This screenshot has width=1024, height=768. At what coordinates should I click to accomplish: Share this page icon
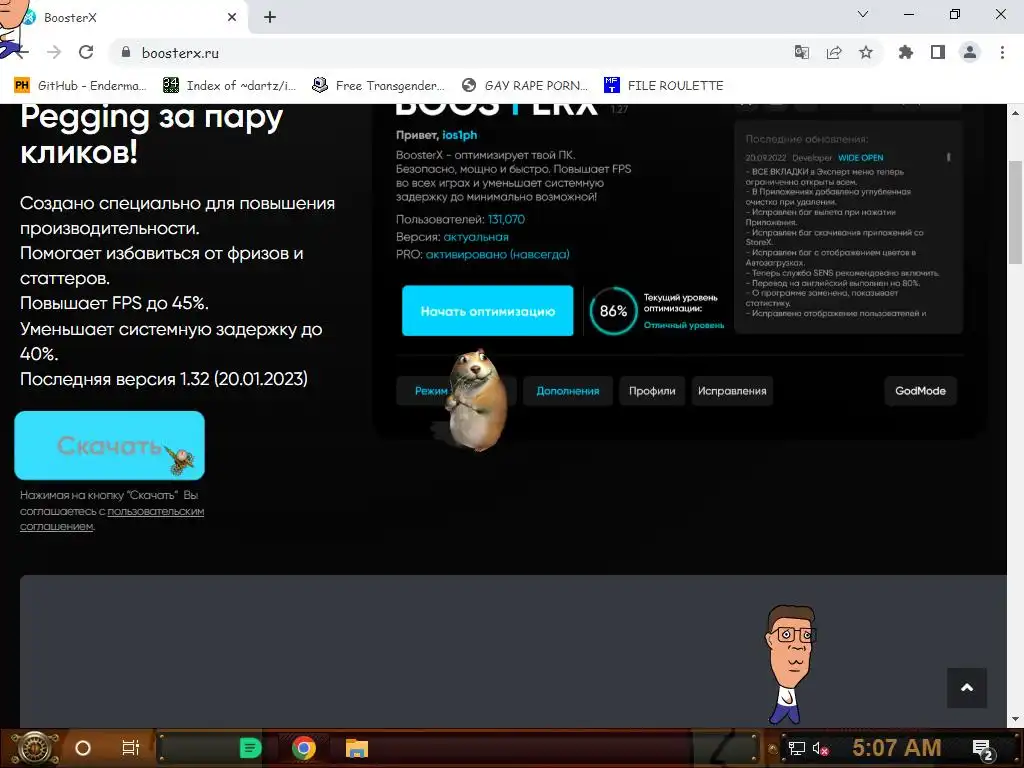pyautogui.click(x=834, y=52)
